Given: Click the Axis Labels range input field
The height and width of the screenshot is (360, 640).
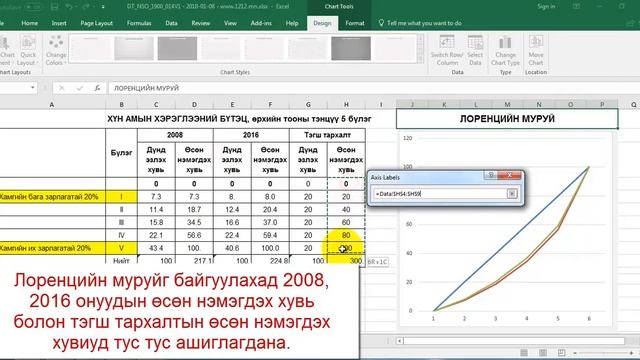Looking at the screenshot, I should point(440,193).
